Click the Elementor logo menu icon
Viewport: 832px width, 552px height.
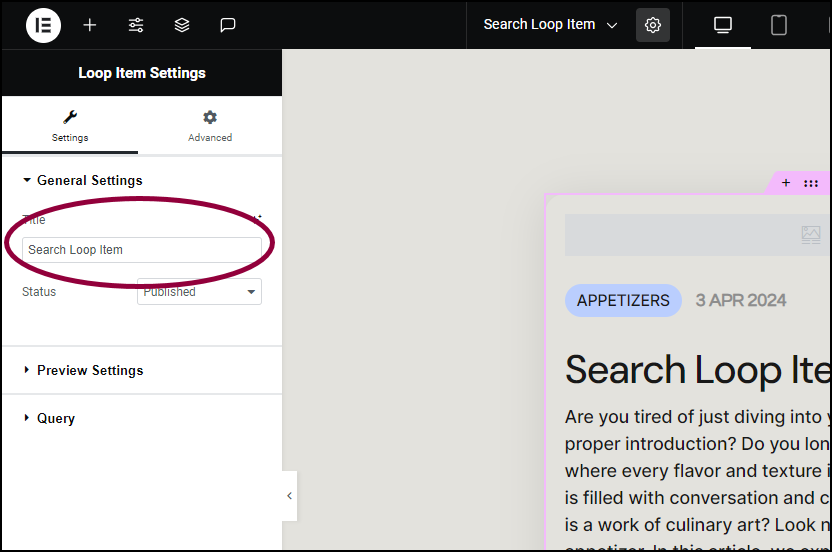click(x=44, y=25)
